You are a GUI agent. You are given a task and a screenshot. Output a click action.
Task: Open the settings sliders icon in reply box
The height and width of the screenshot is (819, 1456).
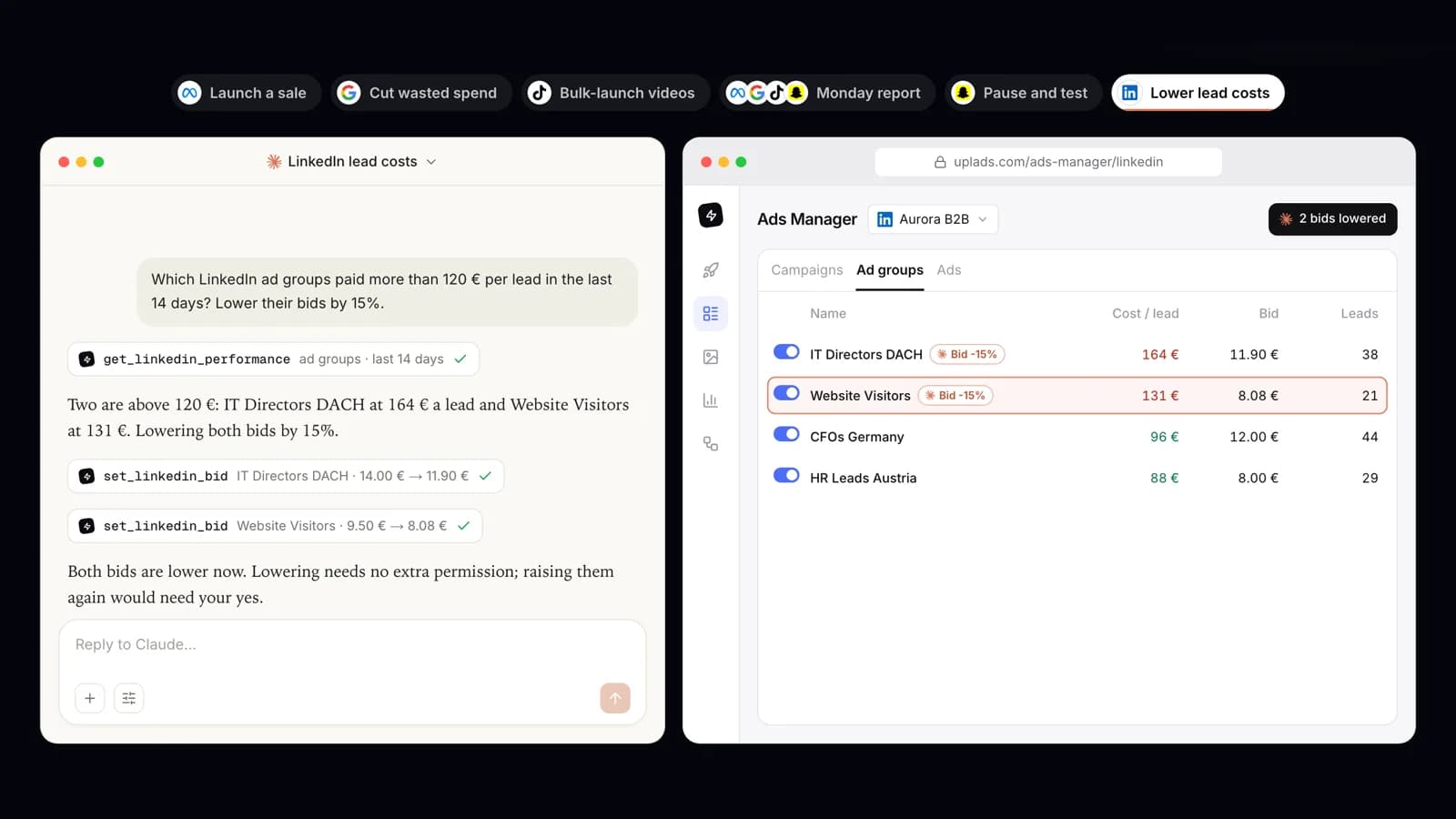(129, 698)
